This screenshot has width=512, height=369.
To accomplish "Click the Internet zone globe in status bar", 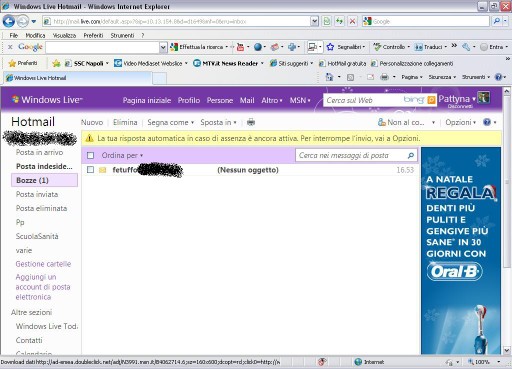I will coord(358,362).
